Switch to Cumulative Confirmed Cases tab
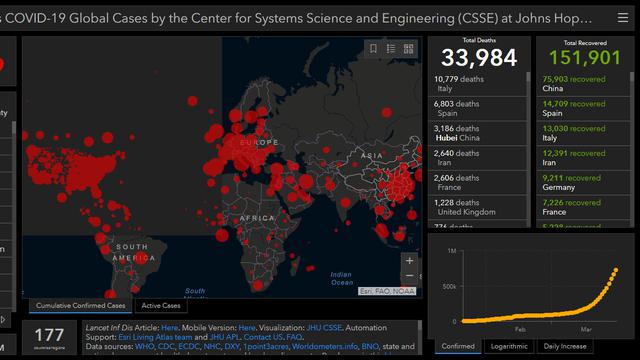This screenshot has height=360, width=640. (80, 305)
